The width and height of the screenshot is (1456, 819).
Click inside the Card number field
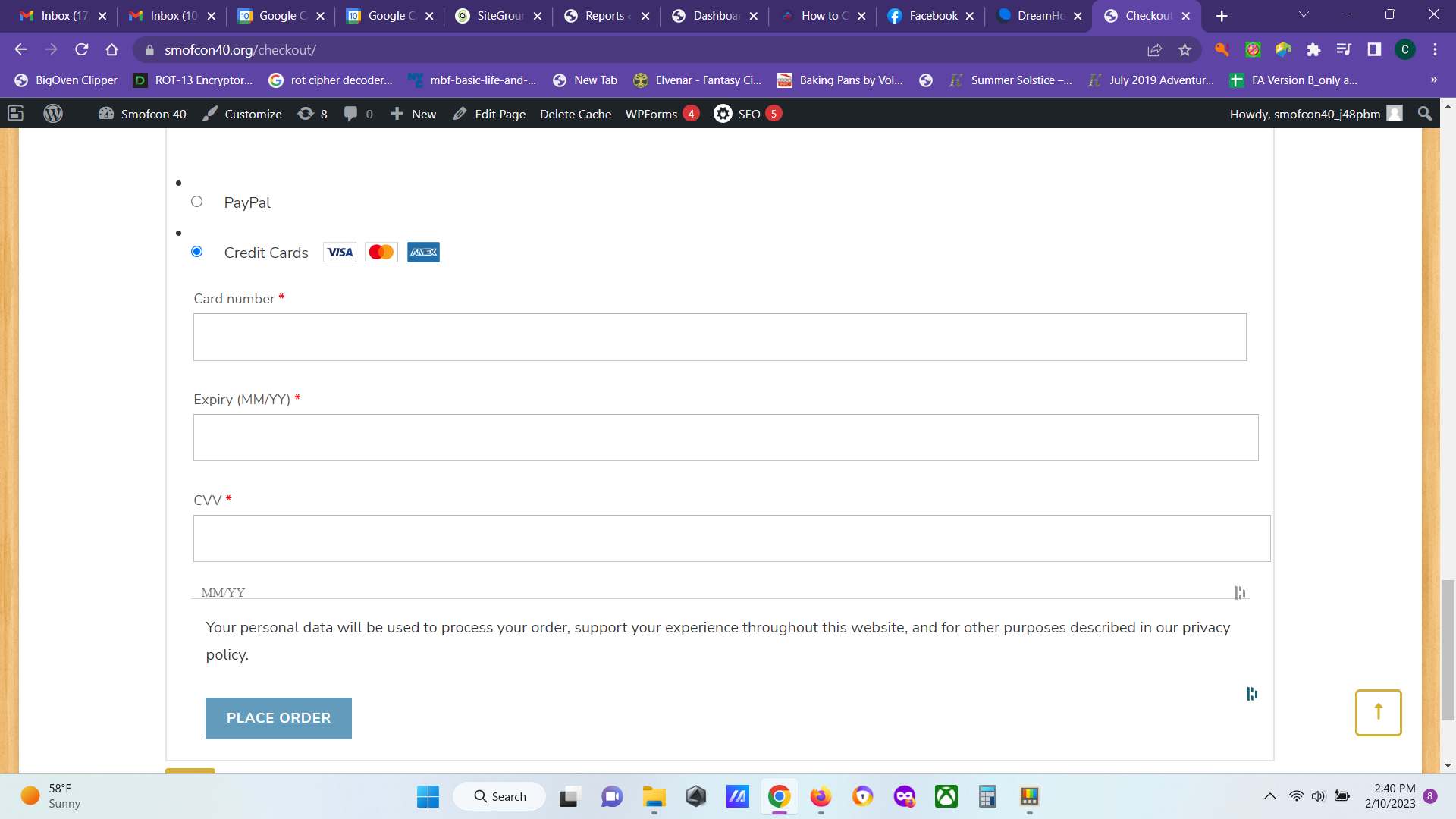tap(720, 337)
